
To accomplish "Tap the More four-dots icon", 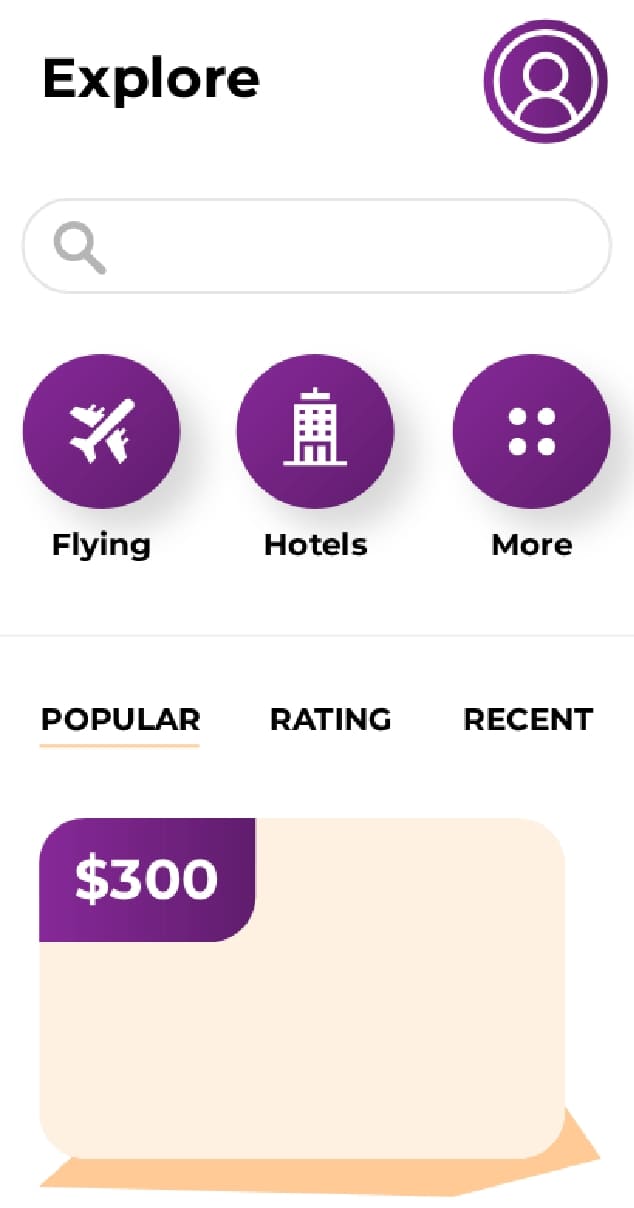I will click(x=531, y=431).
